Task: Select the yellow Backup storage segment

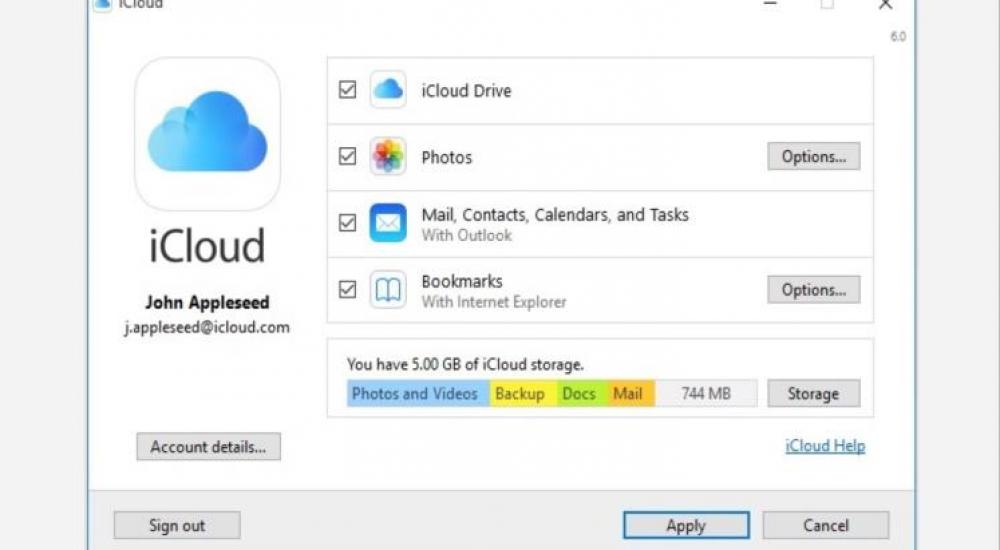Action: [521, 394]
